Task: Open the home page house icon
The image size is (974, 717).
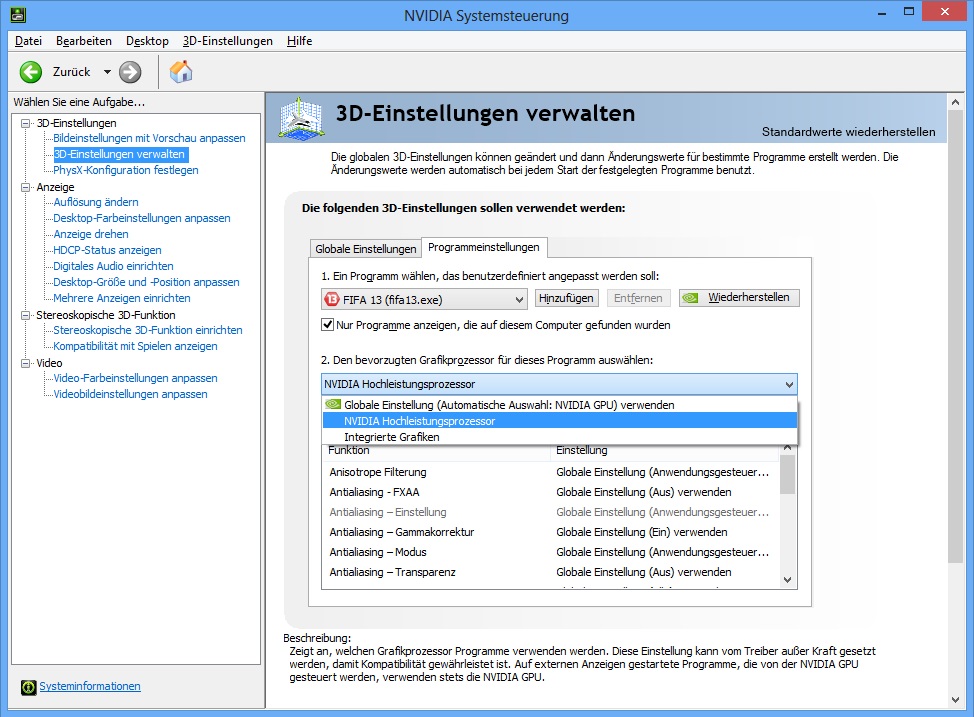Action: click(x=181, y=72)
